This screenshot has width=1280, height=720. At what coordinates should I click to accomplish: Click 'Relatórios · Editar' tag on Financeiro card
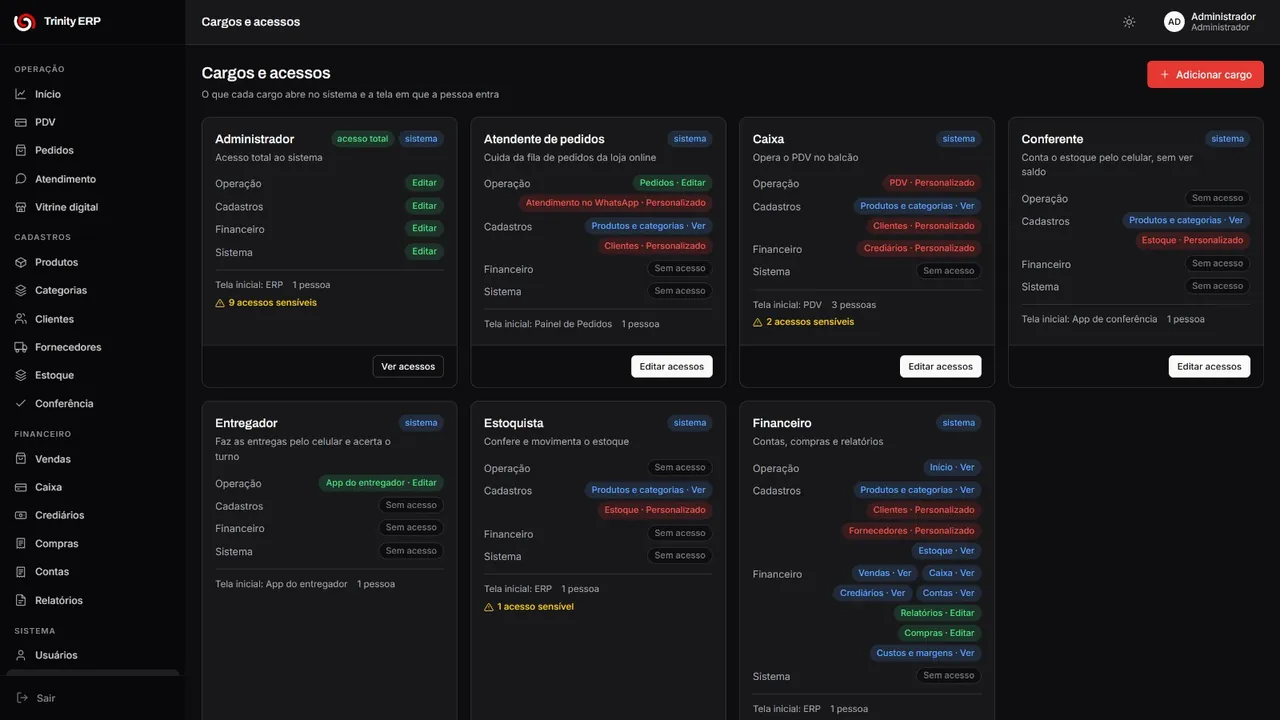point(938,613)
